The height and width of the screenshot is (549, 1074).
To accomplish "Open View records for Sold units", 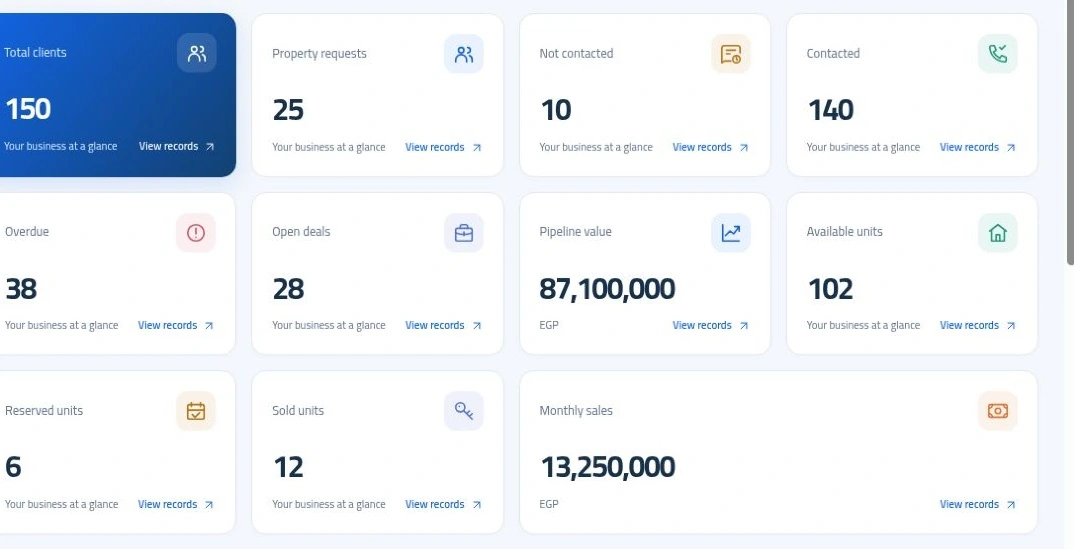I will pyautogui.click(x=443, y=505).
